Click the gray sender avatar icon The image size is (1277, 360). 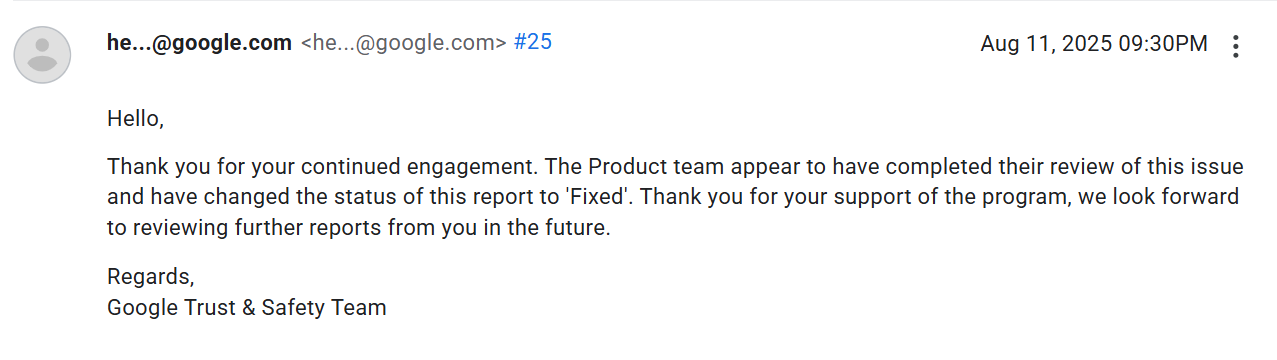pyautogui.click(x=42, y=55)
